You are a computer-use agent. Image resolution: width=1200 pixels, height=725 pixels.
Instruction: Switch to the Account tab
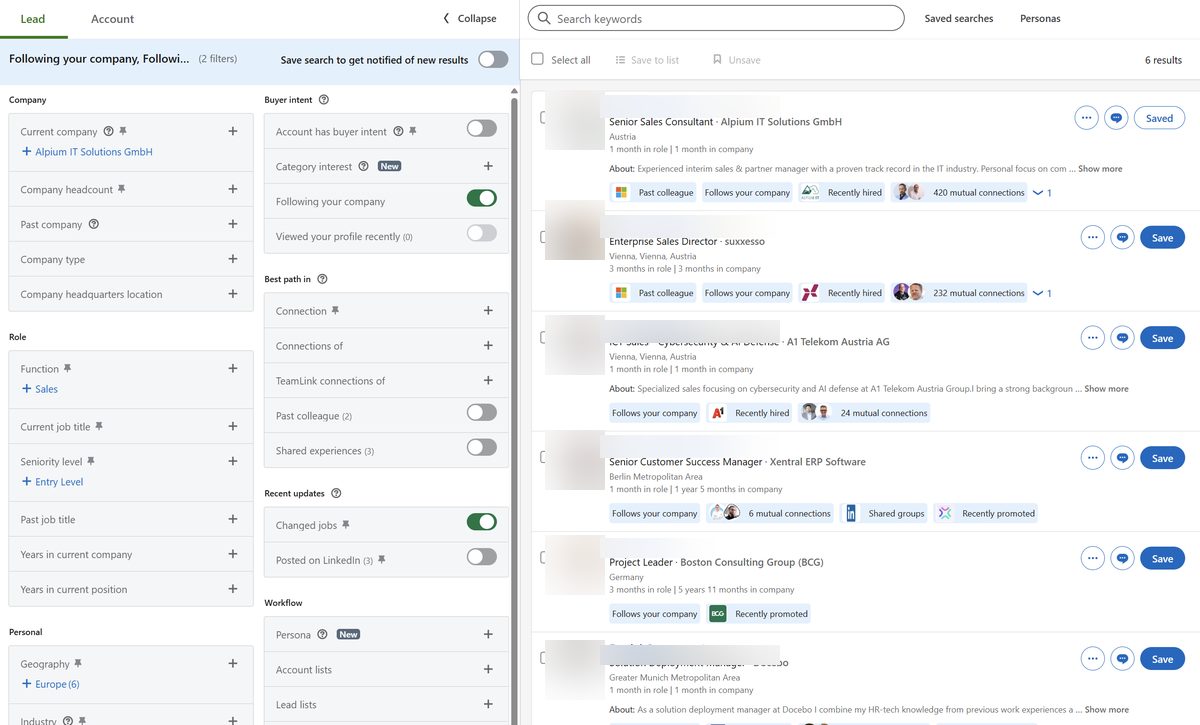(111, 18)
